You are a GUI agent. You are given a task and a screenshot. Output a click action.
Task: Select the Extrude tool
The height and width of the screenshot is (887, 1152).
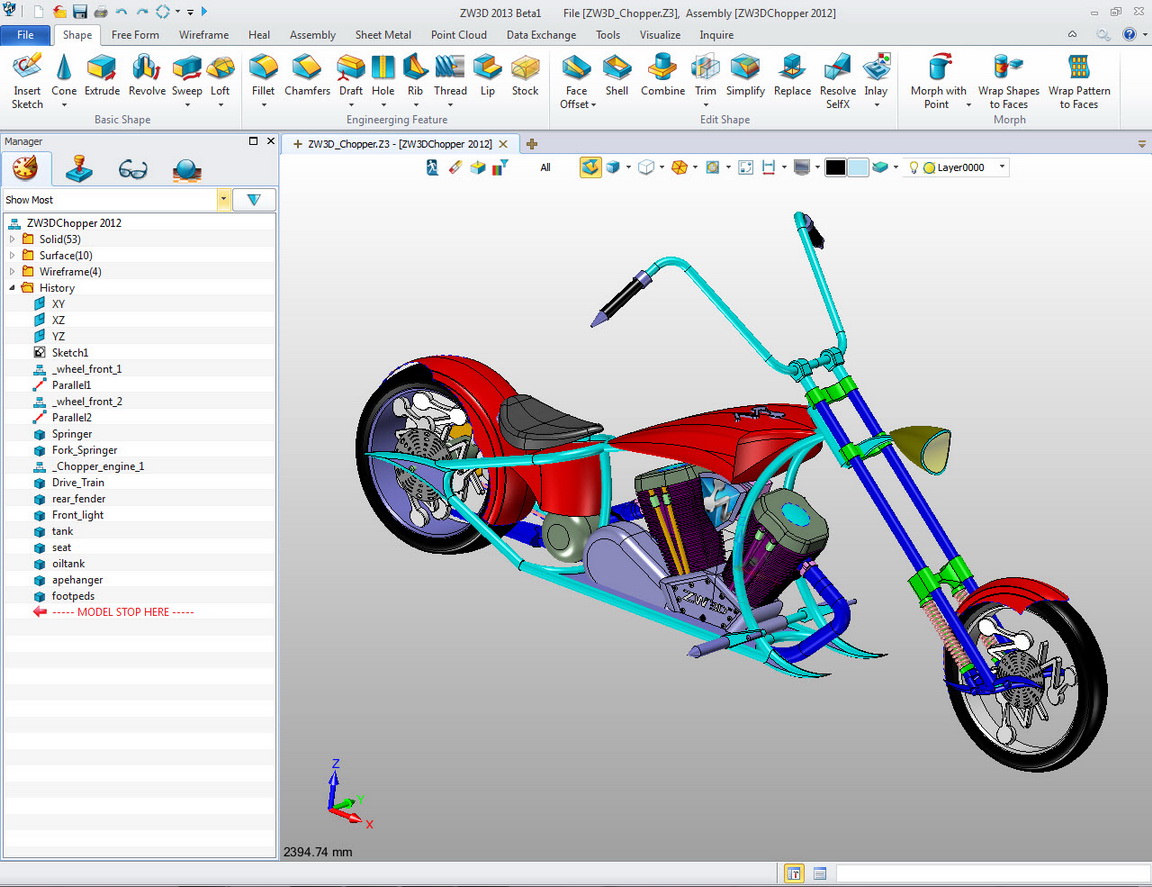point(102,75)
